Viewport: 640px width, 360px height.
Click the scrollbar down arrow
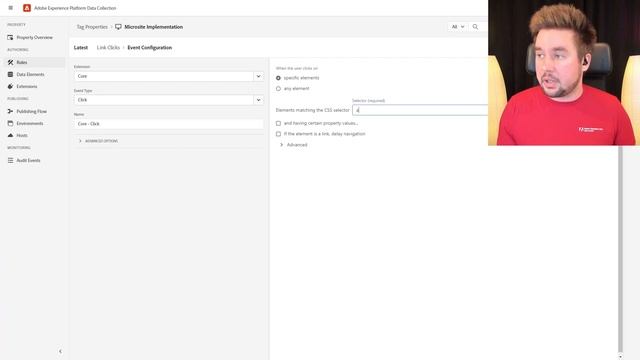point(620,356)
